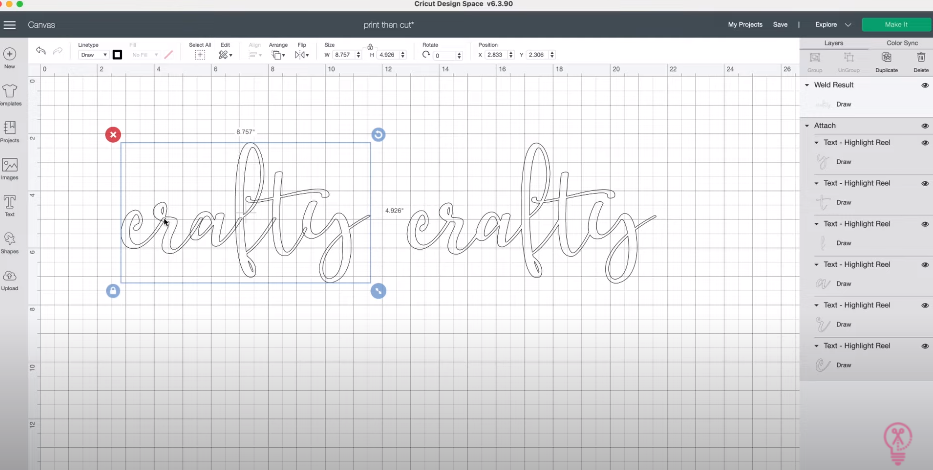
Task: Open the Projects panel
Action: click(x=10, y=132)
